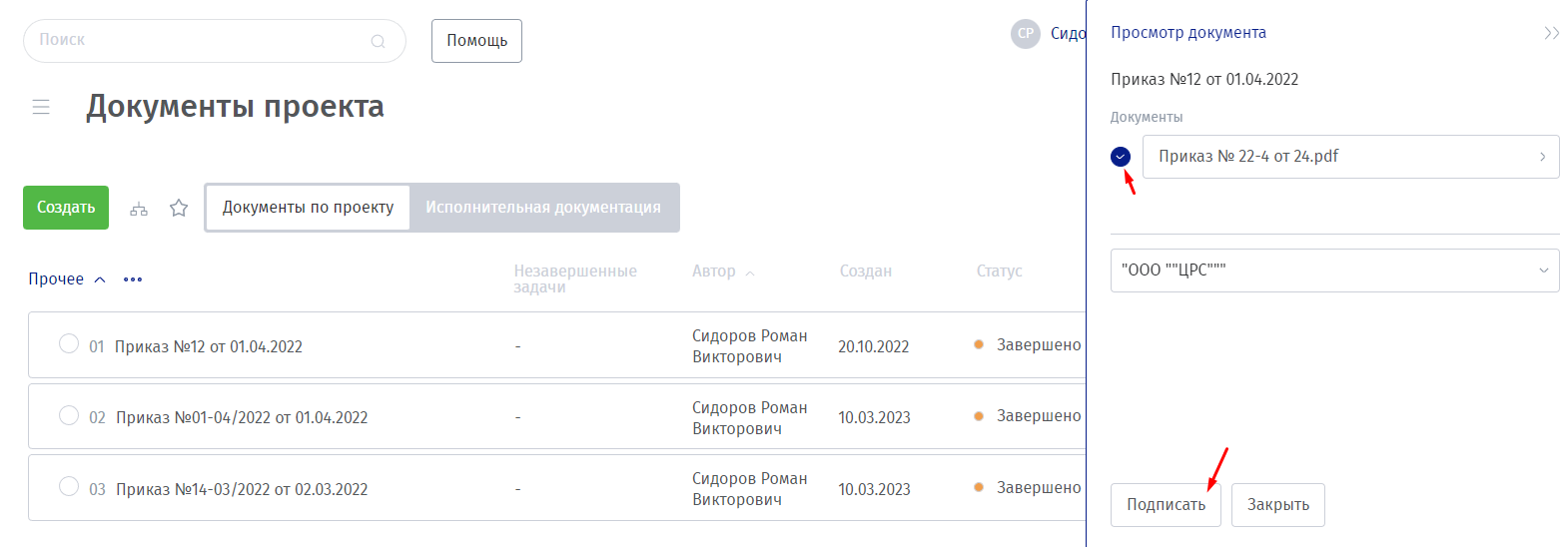The height and width of the screenshot is (547, 1568).
Task: Open the arrow on Приказ № 22-4 file
Action: point(1542,157)
